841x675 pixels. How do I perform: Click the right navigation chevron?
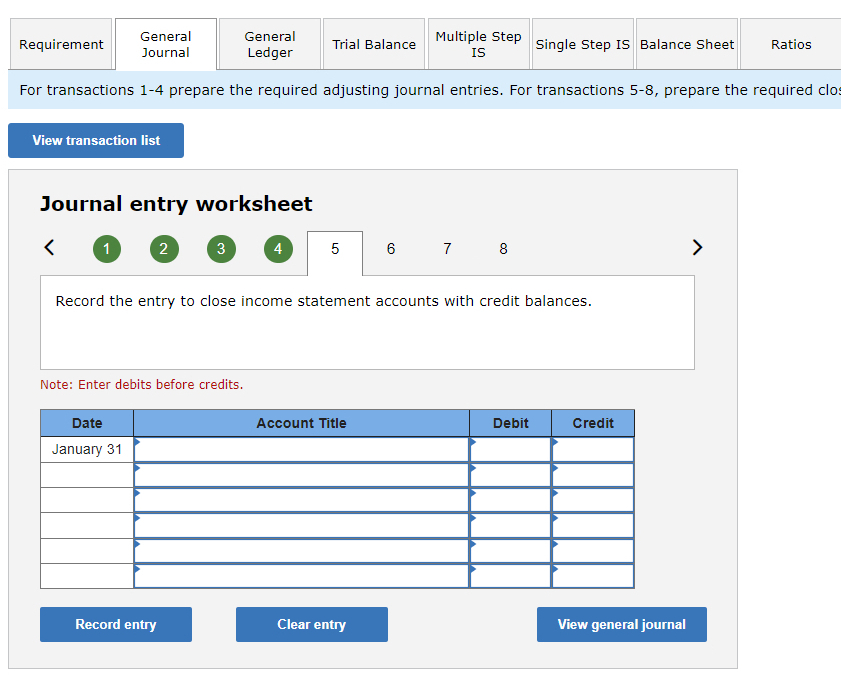point(697,247)
